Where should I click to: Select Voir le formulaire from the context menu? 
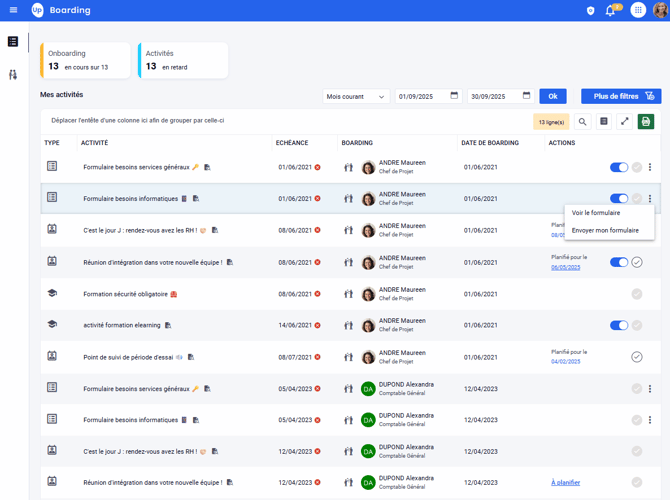pyautogui.click(x=596, y=213)
